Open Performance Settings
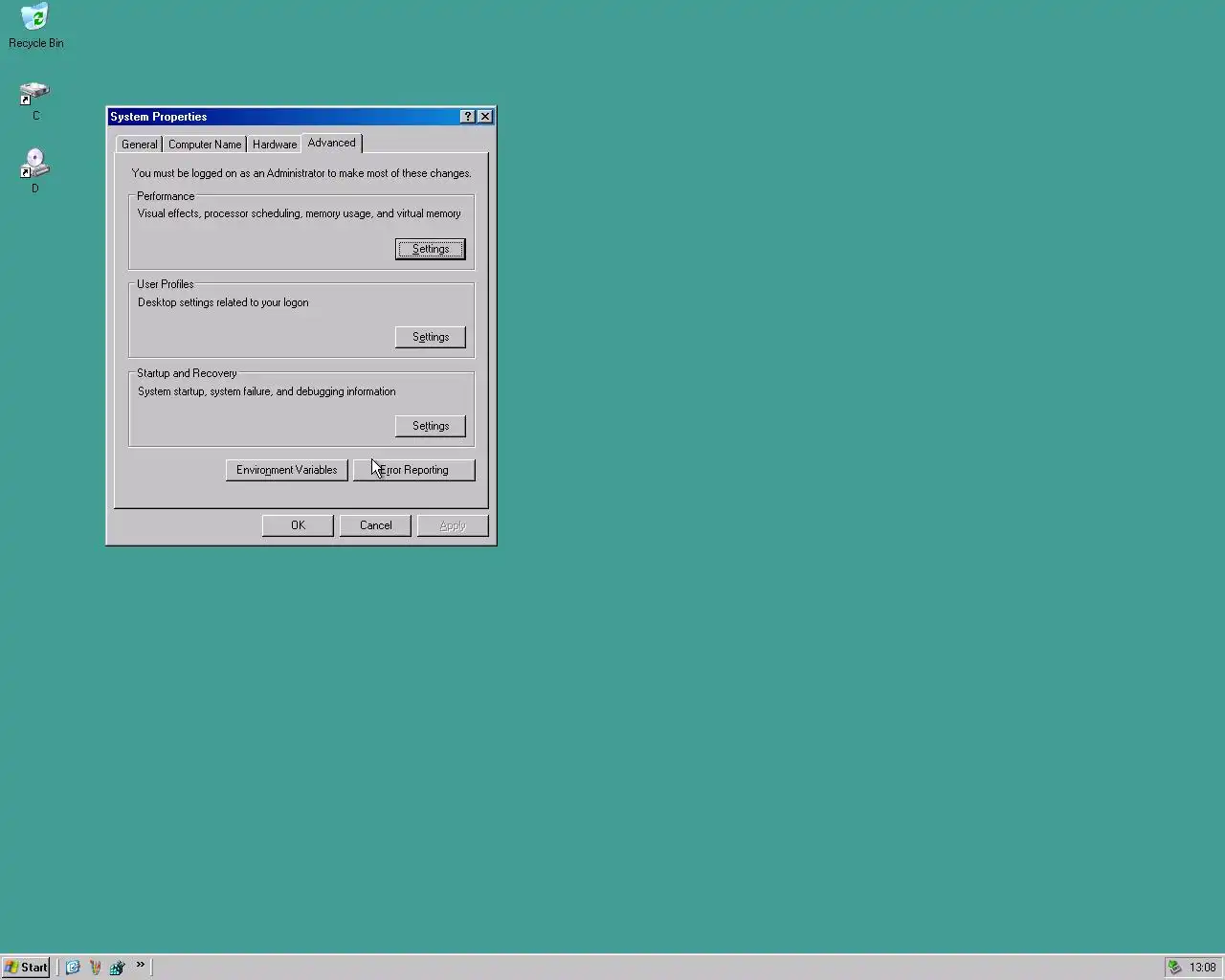Viewport: 1225px width, 980px height. pyautogui.click(x=431, y=249)
